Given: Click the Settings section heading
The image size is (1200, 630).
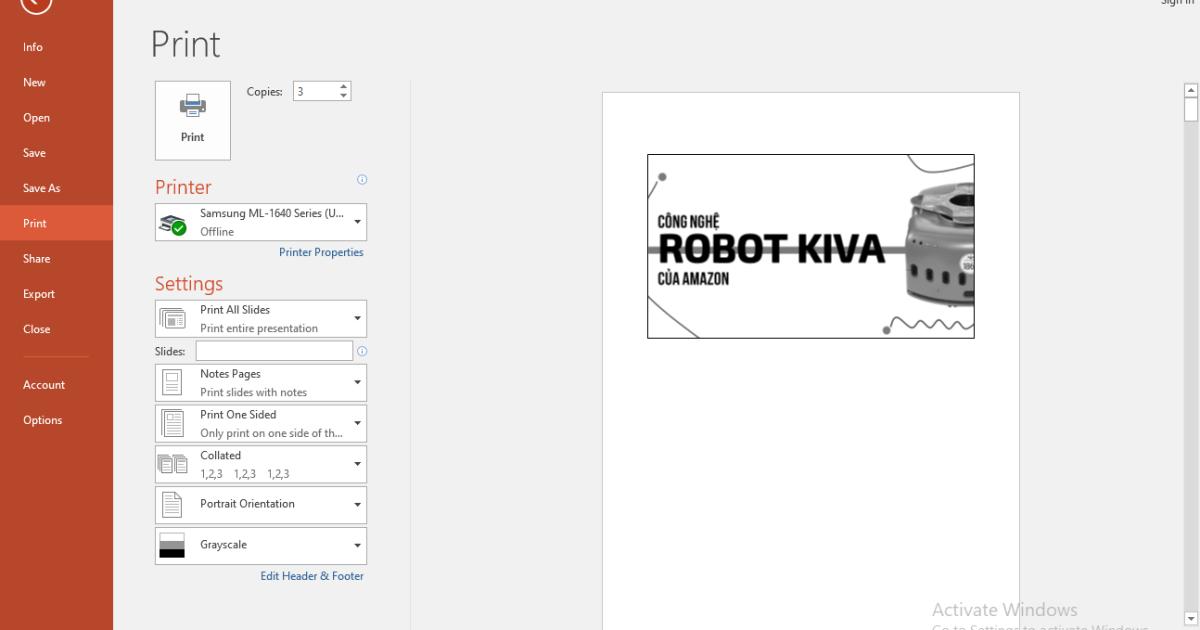Looking at the screenshot, I should (189, 284).
